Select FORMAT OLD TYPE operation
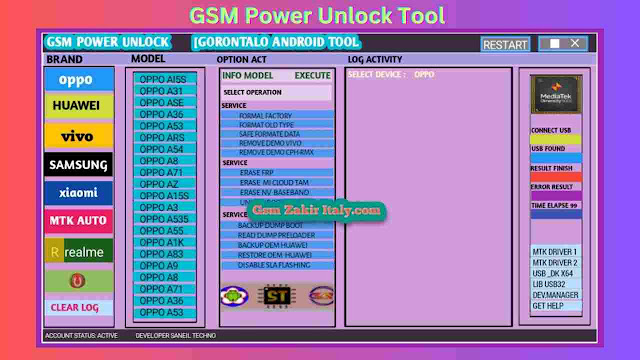Viewport: 640px width, 360px height. pos(277,125)
